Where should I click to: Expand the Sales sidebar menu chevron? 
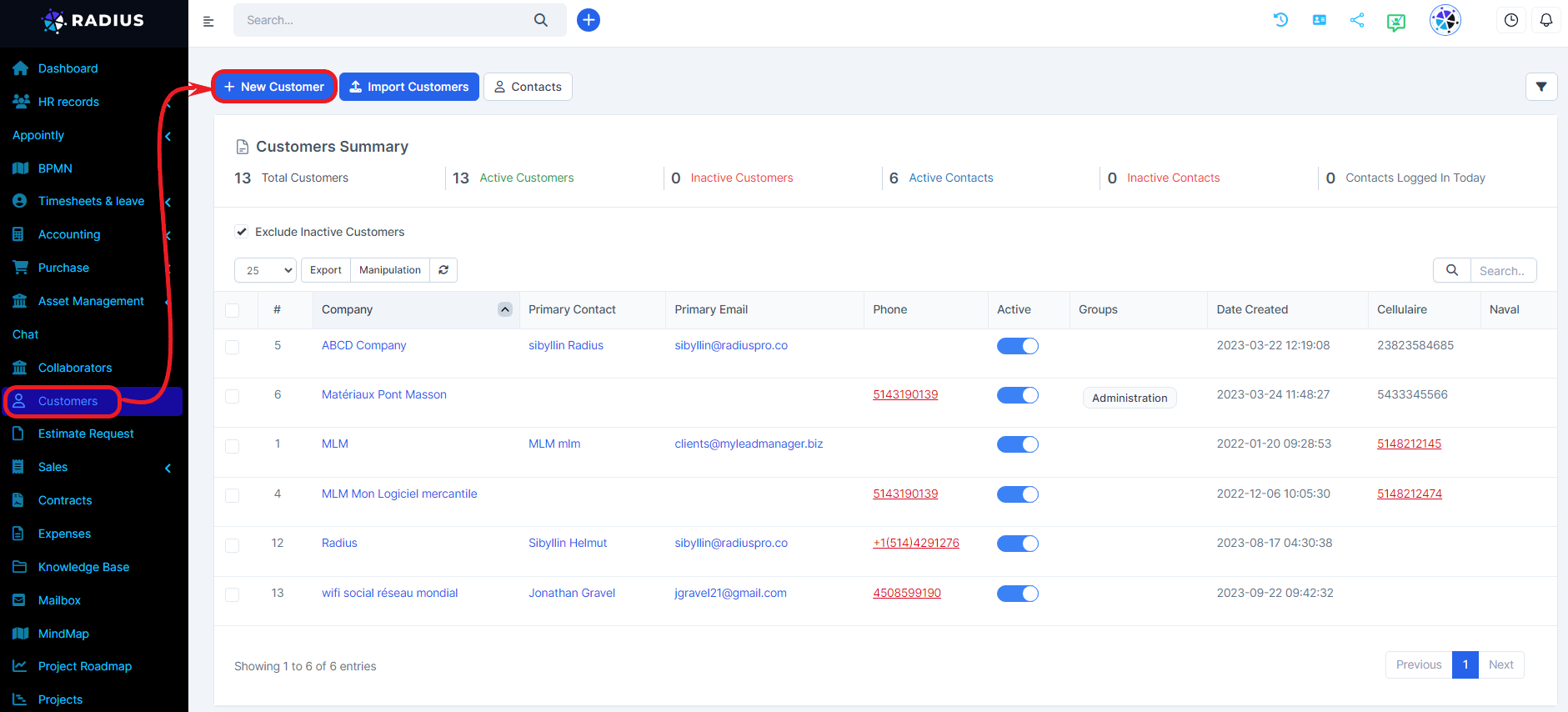[168, 468]
